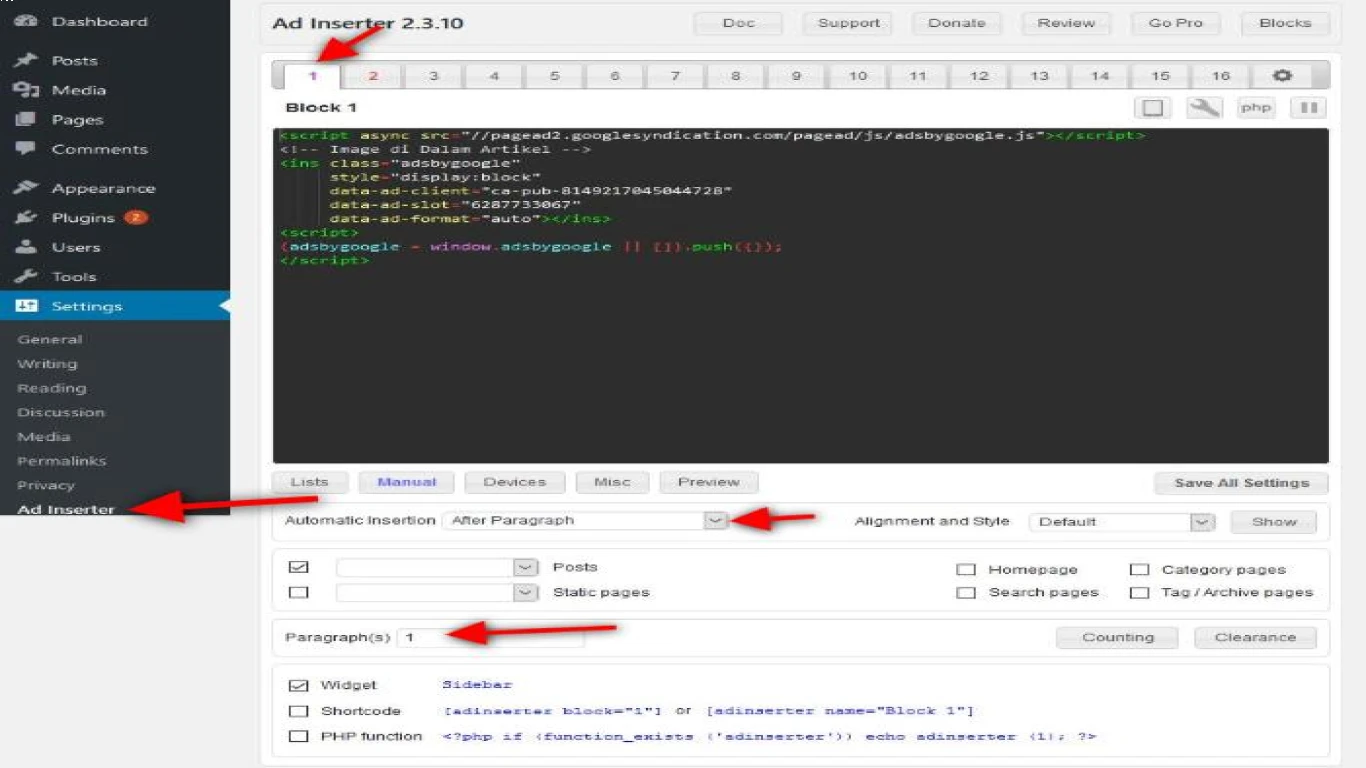Click the Donate button

pos(956,23)
